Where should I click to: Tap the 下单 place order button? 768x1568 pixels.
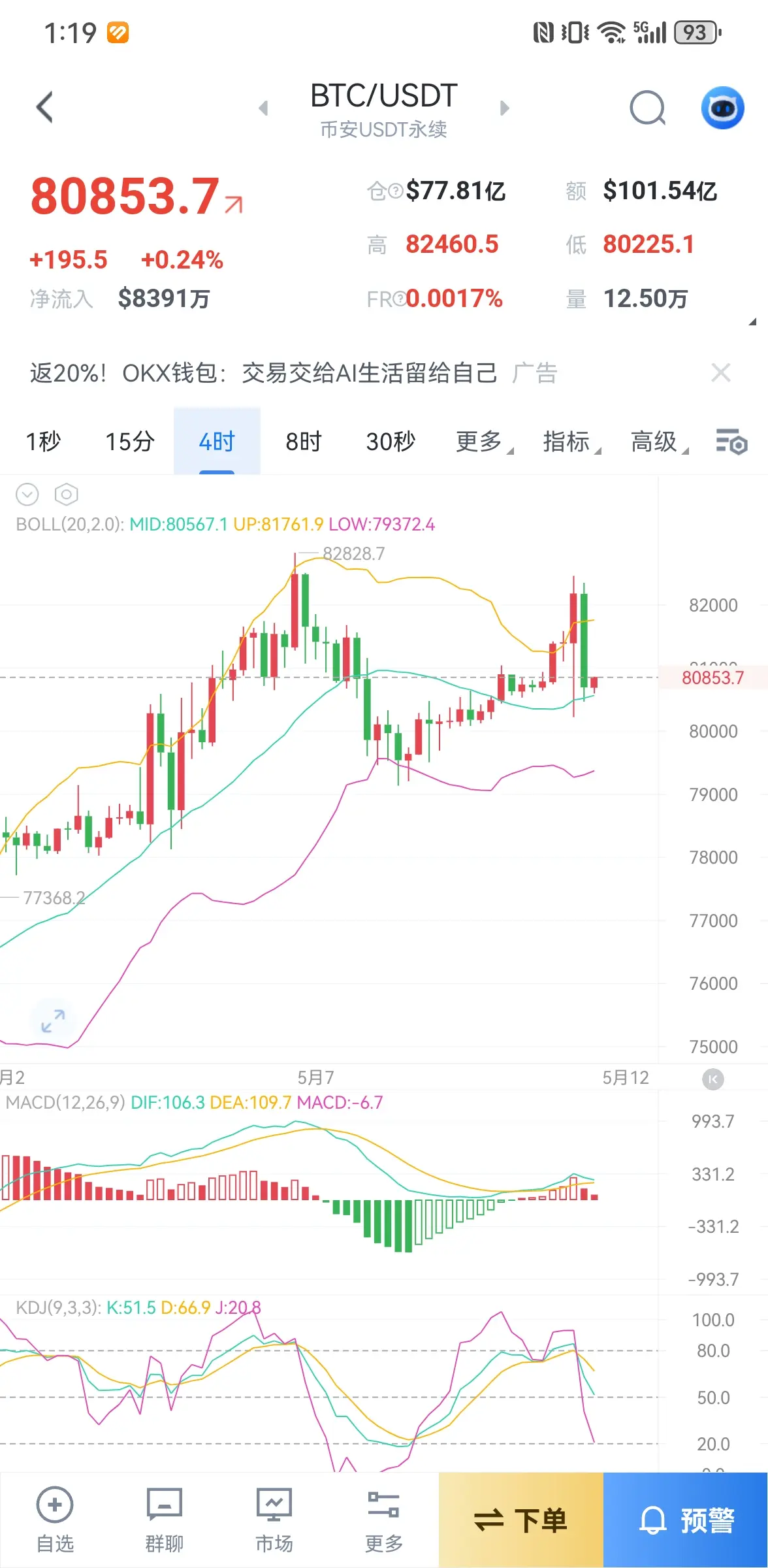tap(521, 1520)
